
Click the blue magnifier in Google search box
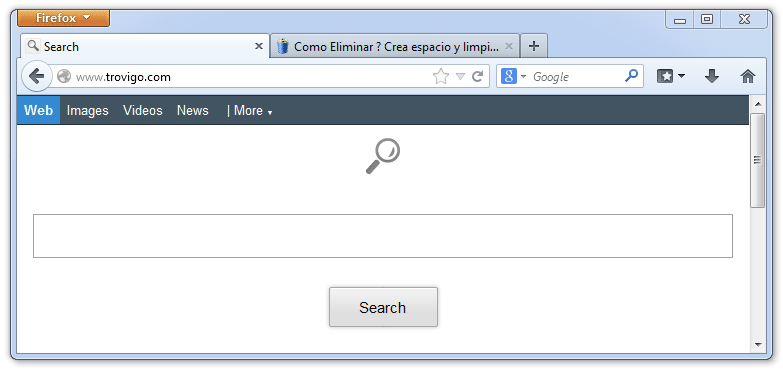[x=631, y=76]
